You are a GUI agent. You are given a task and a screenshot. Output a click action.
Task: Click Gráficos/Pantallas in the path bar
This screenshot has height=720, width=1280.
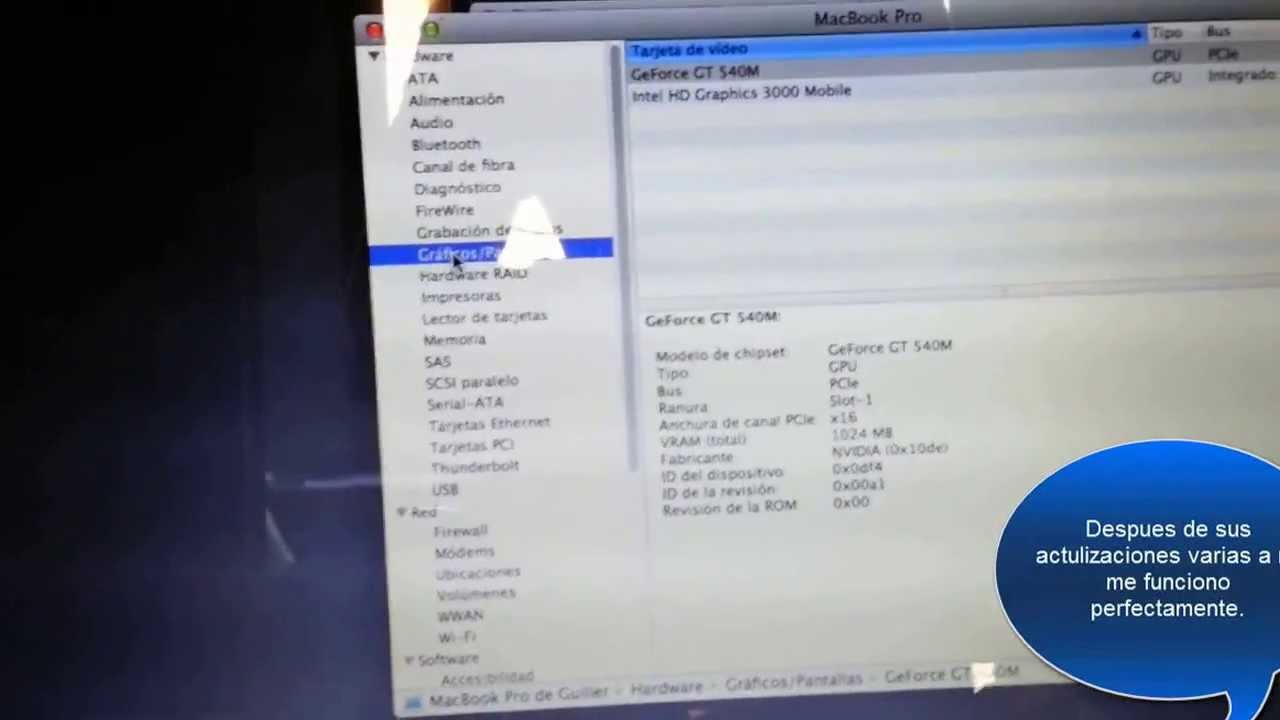793,682
